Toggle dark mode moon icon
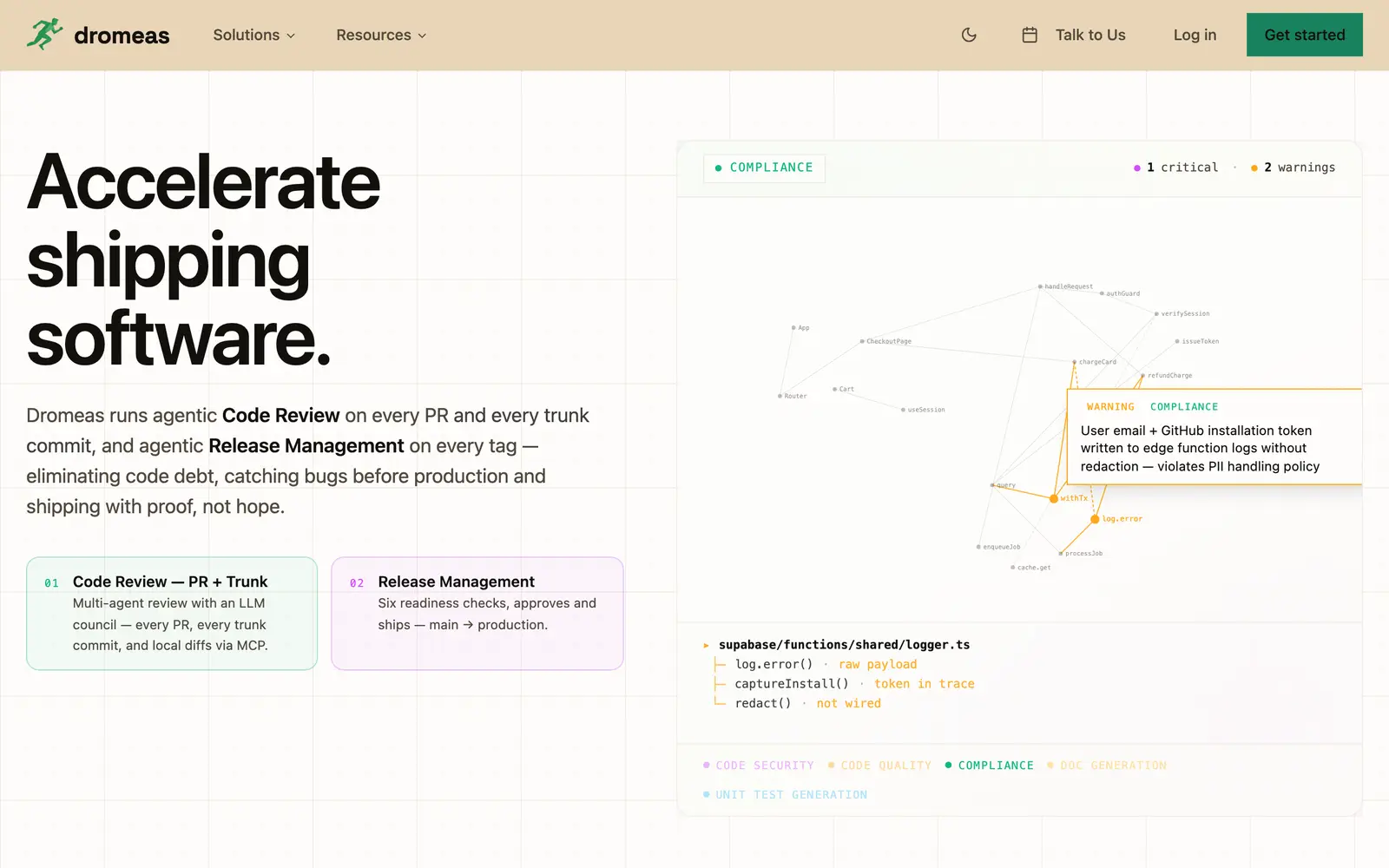Viewport: 1389px width, 868px height. click(x=969, y=35)
